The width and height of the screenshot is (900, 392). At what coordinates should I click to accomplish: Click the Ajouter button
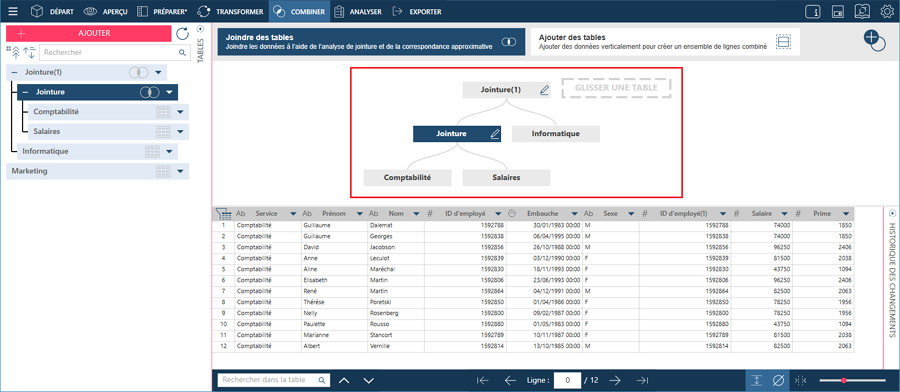click(88, 33)
